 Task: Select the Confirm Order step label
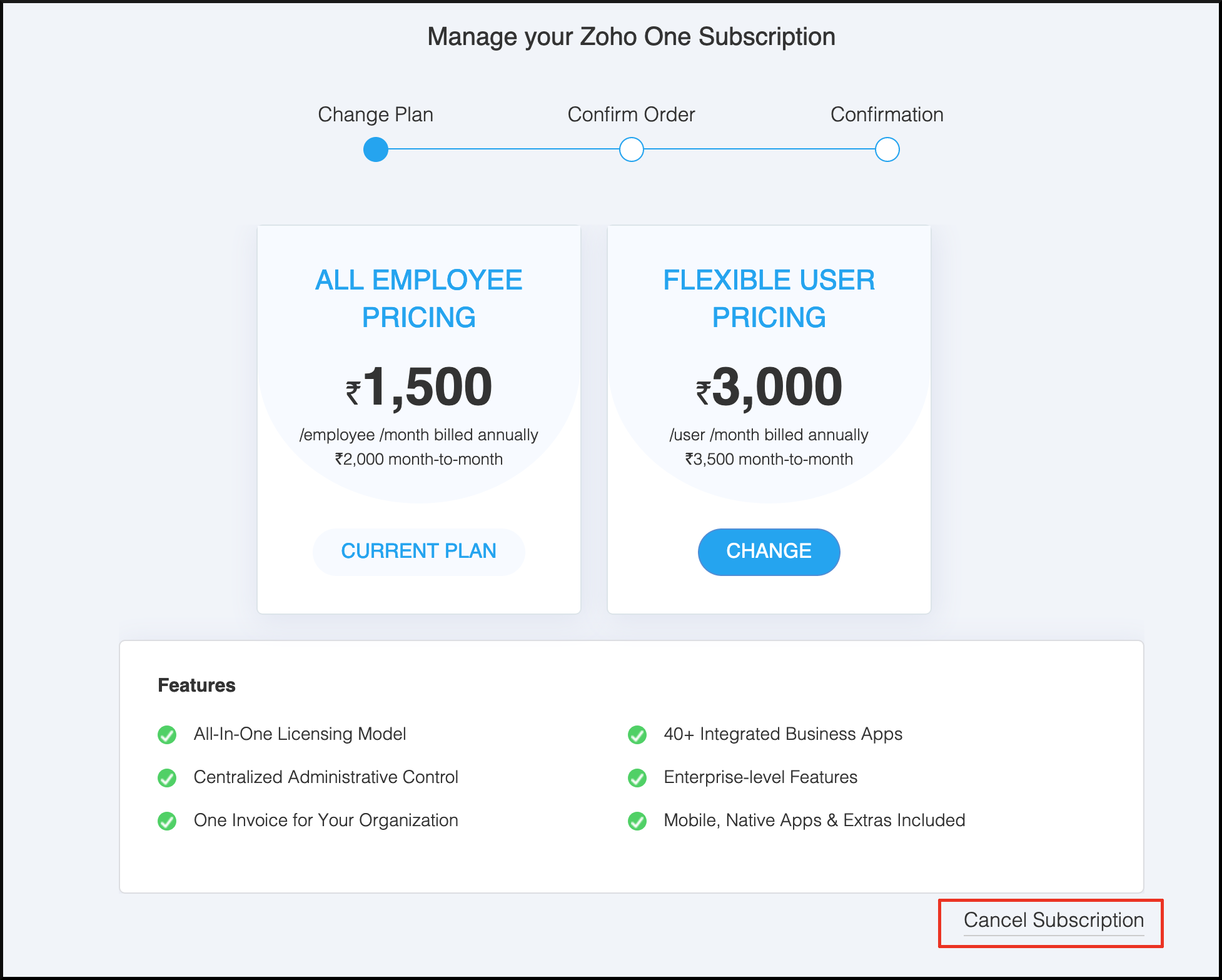point(631,114)
